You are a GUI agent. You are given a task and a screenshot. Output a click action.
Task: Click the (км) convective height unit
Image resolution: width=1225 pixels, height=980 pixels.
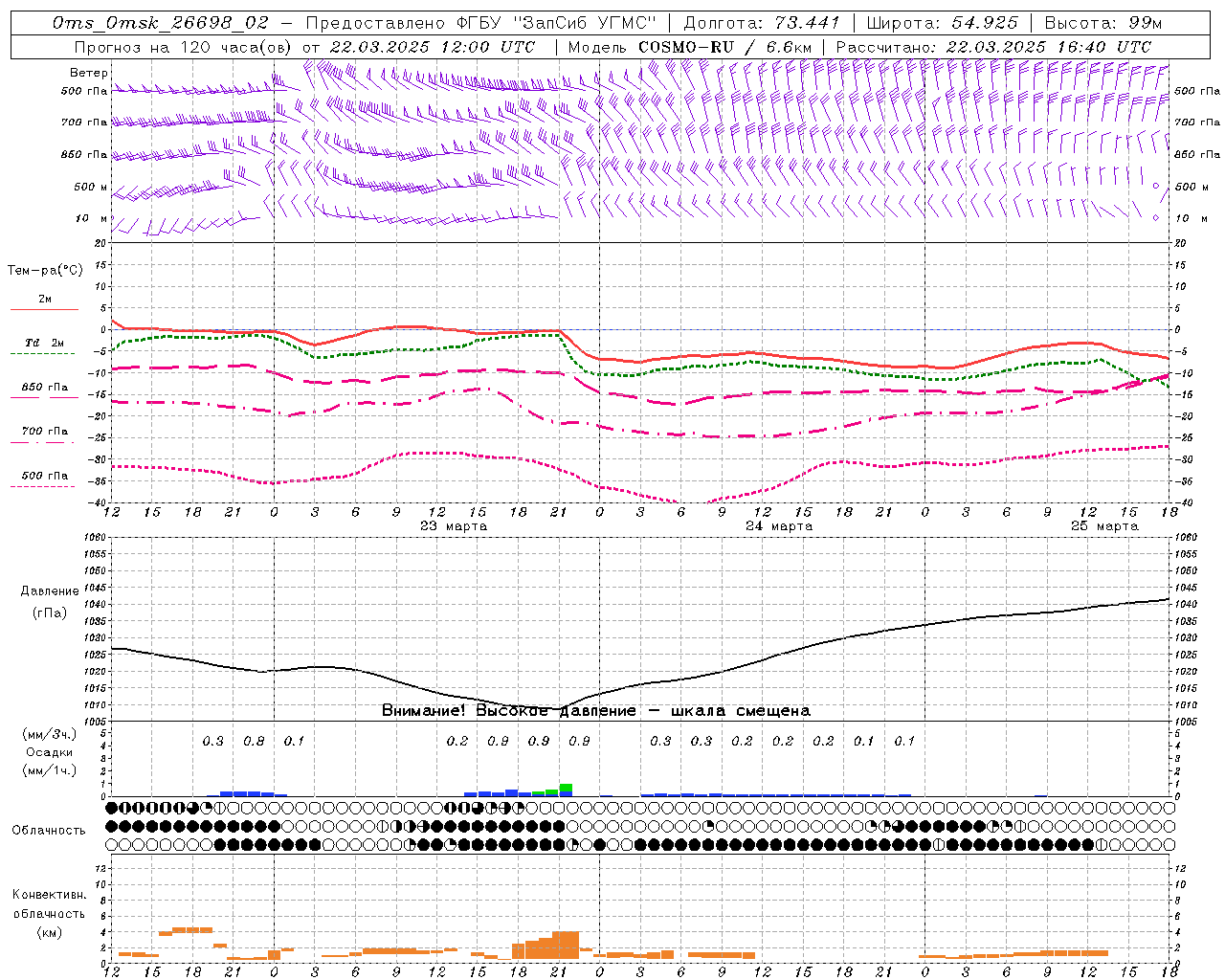(50, 932)
